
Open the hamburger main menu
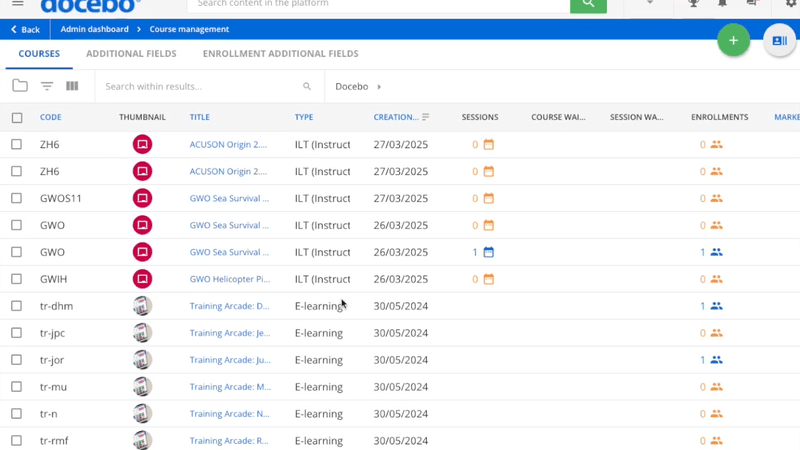(x=18, y=3)
